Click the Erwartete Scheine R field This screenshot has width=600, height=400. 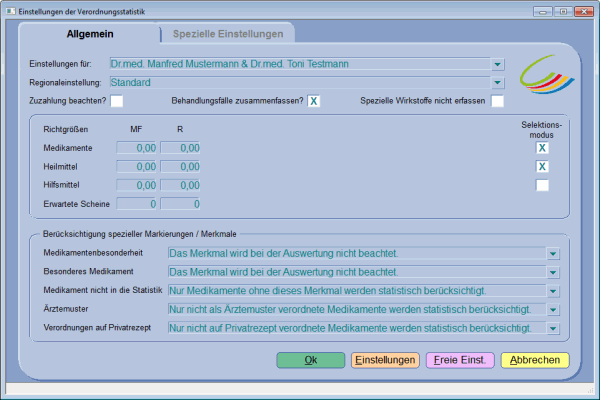pos(180,204)
